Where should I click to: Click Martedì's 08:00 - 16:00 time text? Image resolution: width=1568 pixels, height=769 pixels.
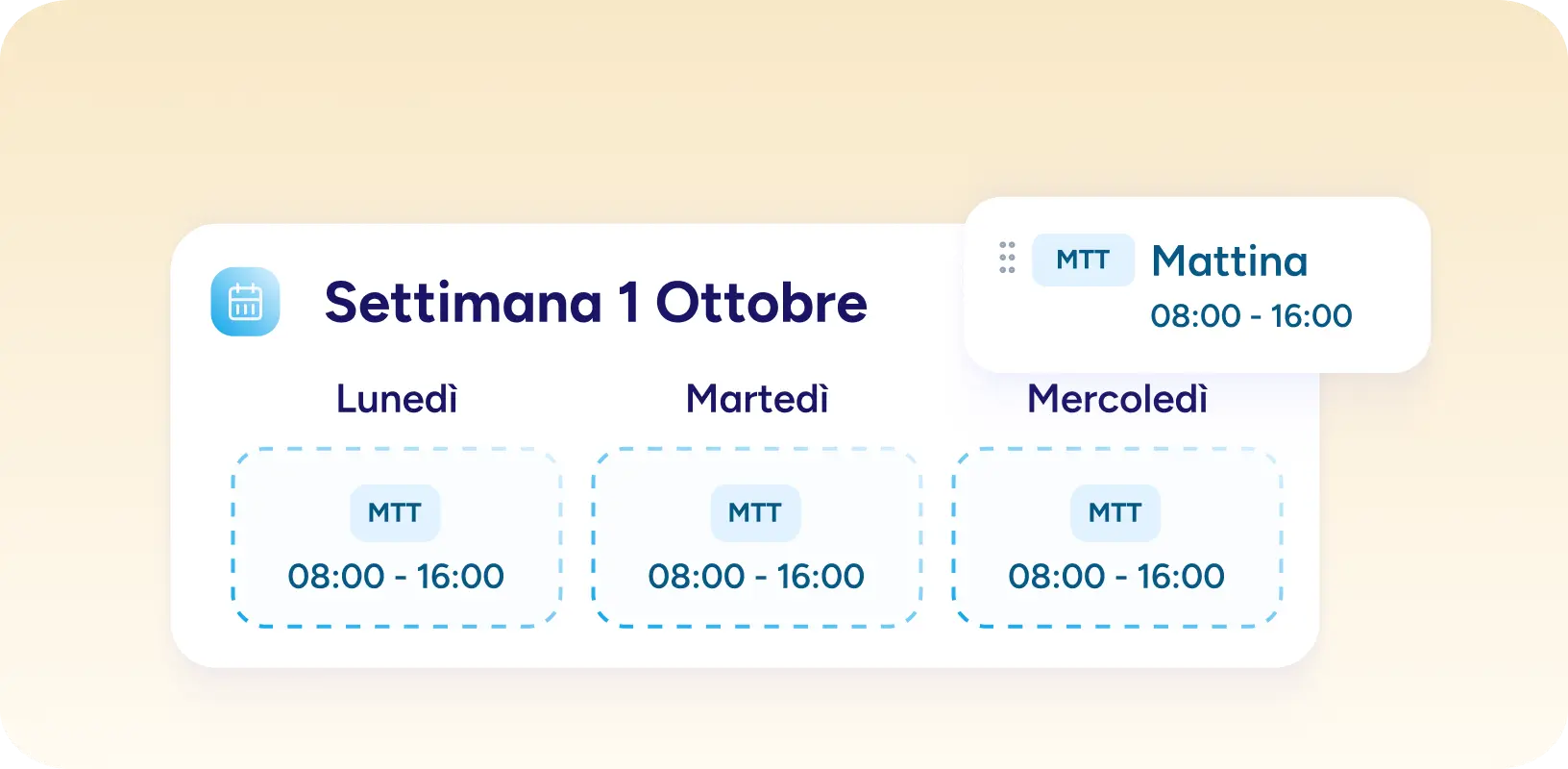click(756, 577)
